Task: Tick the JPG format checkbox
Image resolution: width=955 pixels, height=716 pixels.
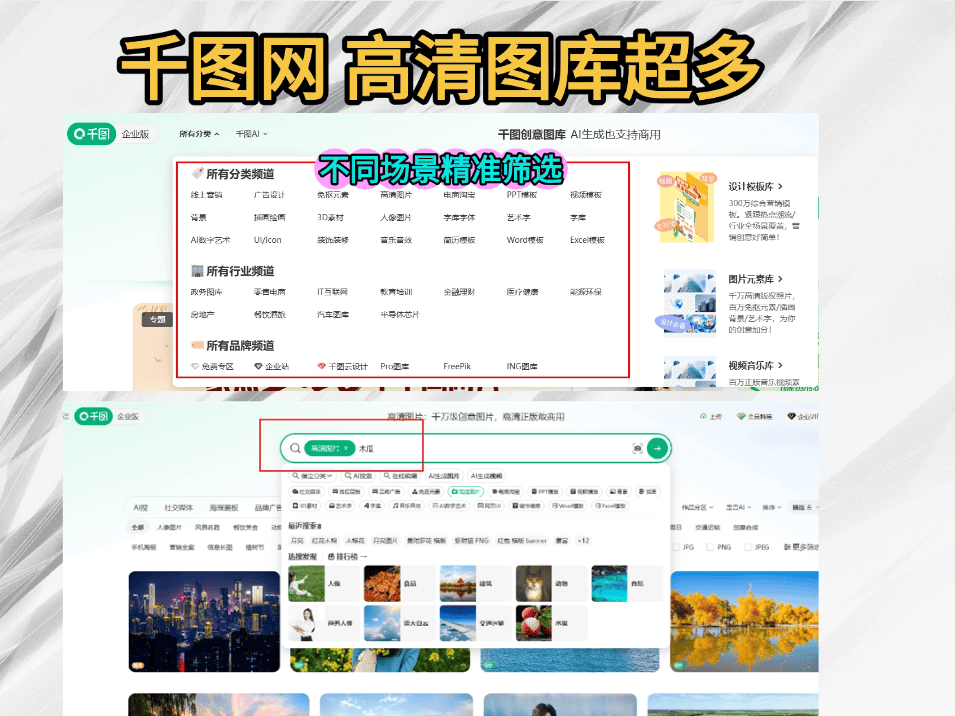Action: click(675, 547)
